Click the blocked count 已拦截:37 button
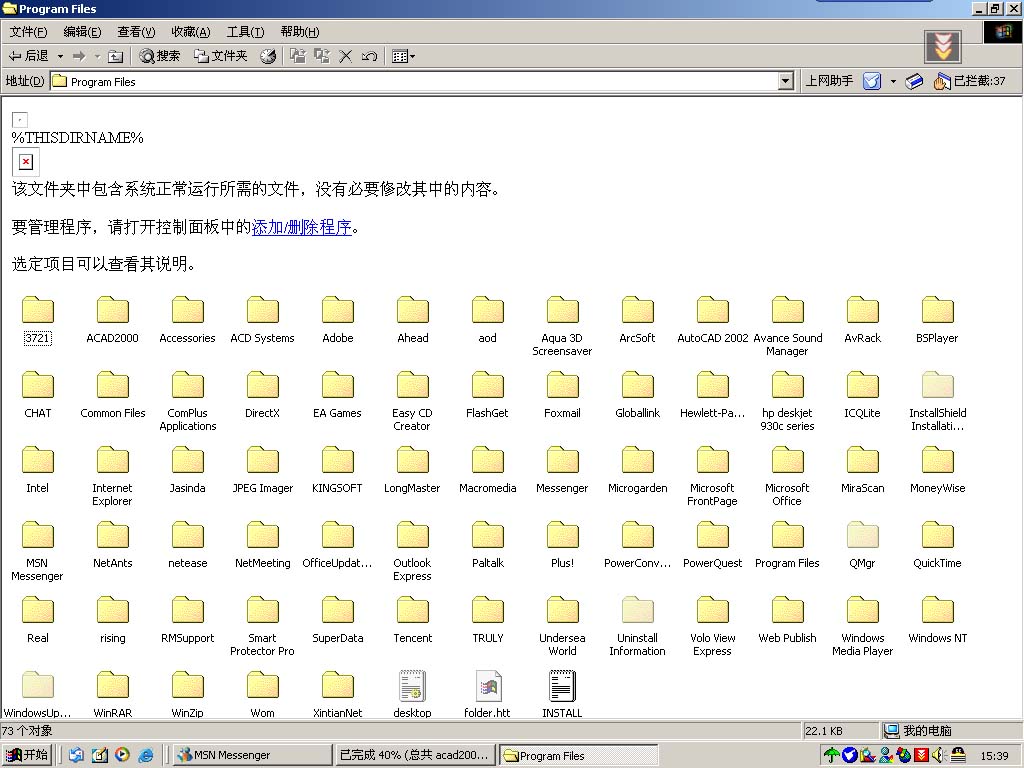Screen dimensions: 1024x768 969,81
